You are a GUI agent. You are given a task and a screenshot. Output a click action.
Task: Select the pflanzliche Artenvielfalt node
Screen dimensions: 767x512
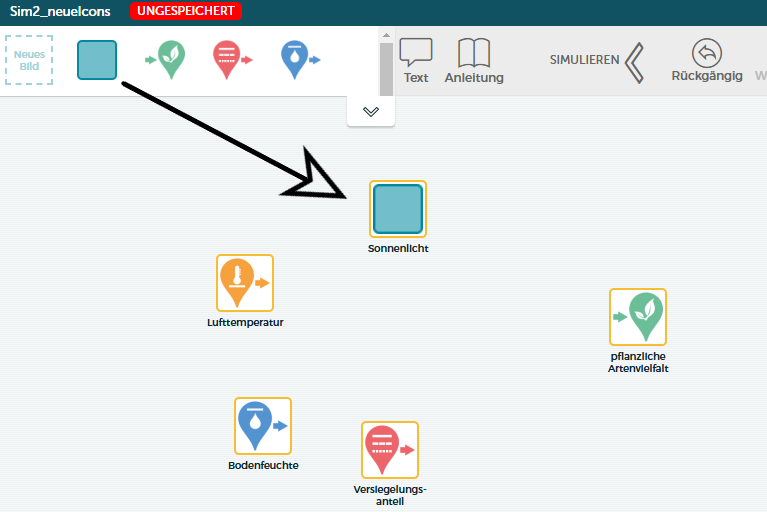[638, 317]
